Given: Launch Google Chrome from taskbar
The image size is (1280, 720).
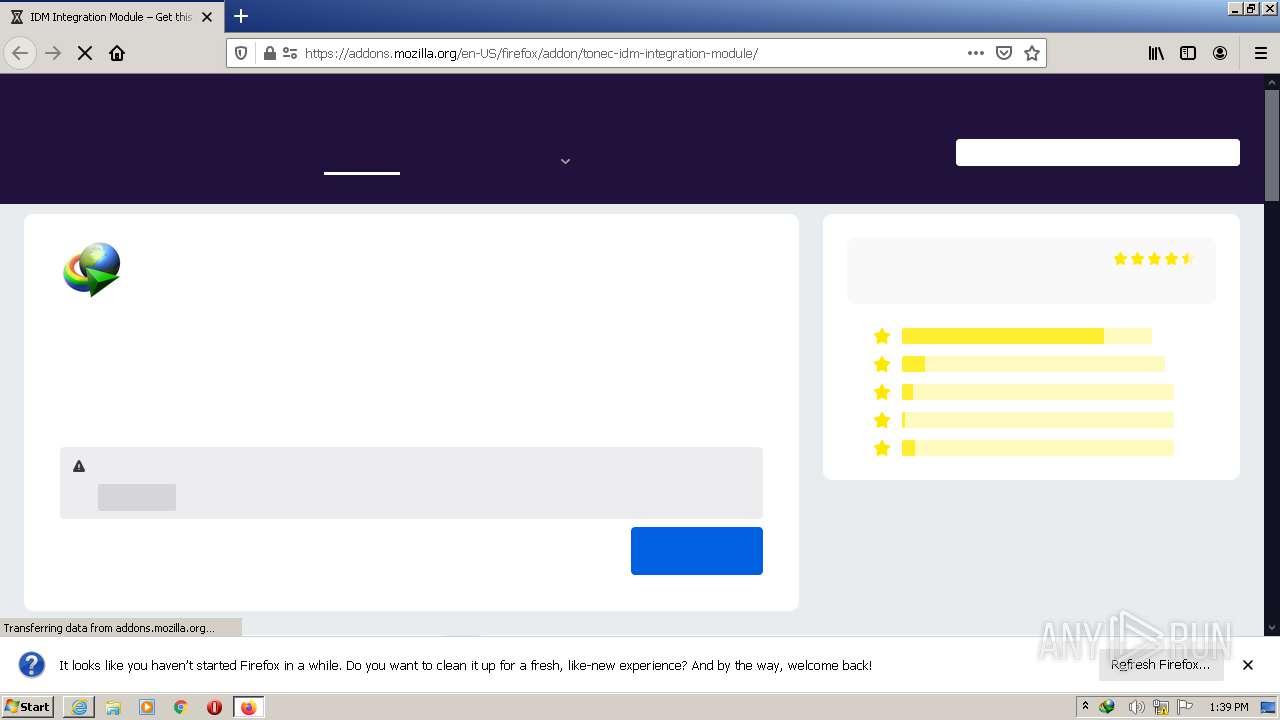Looking at the screenshot, I should [181, 707].
